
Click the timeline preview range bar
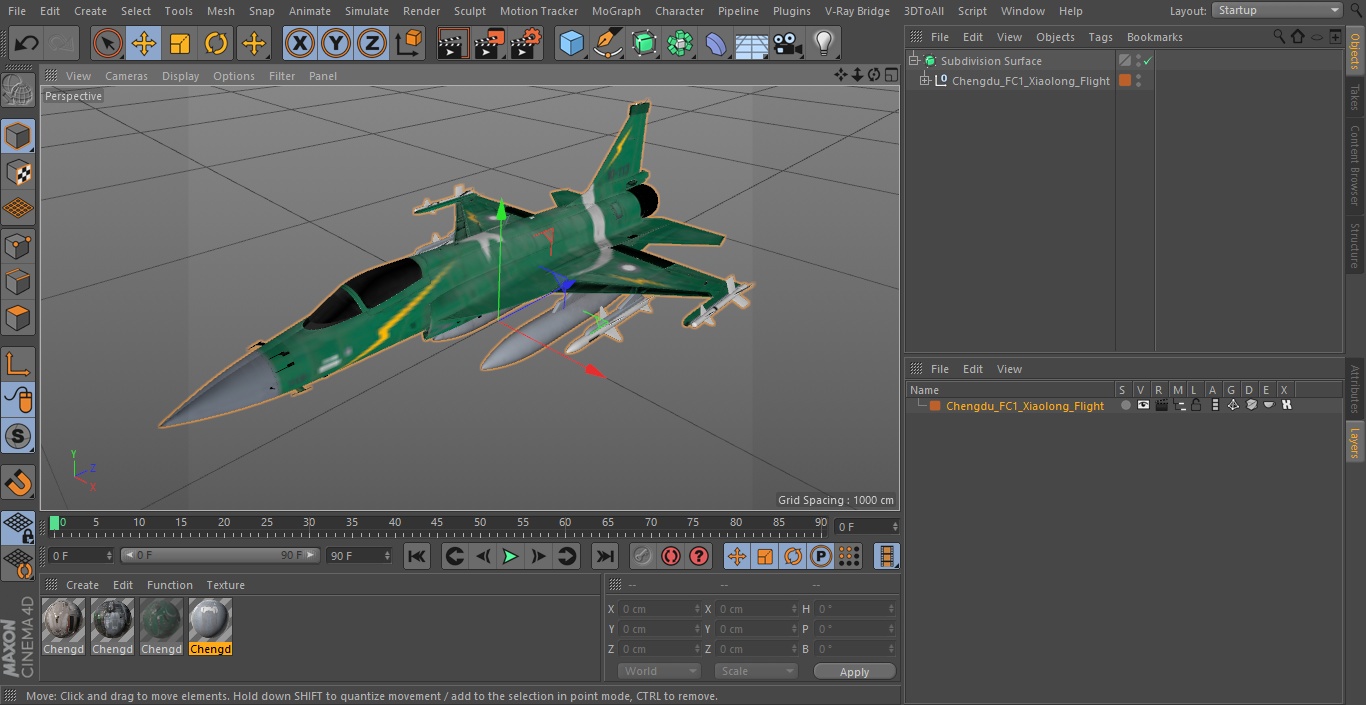(220, 556)
